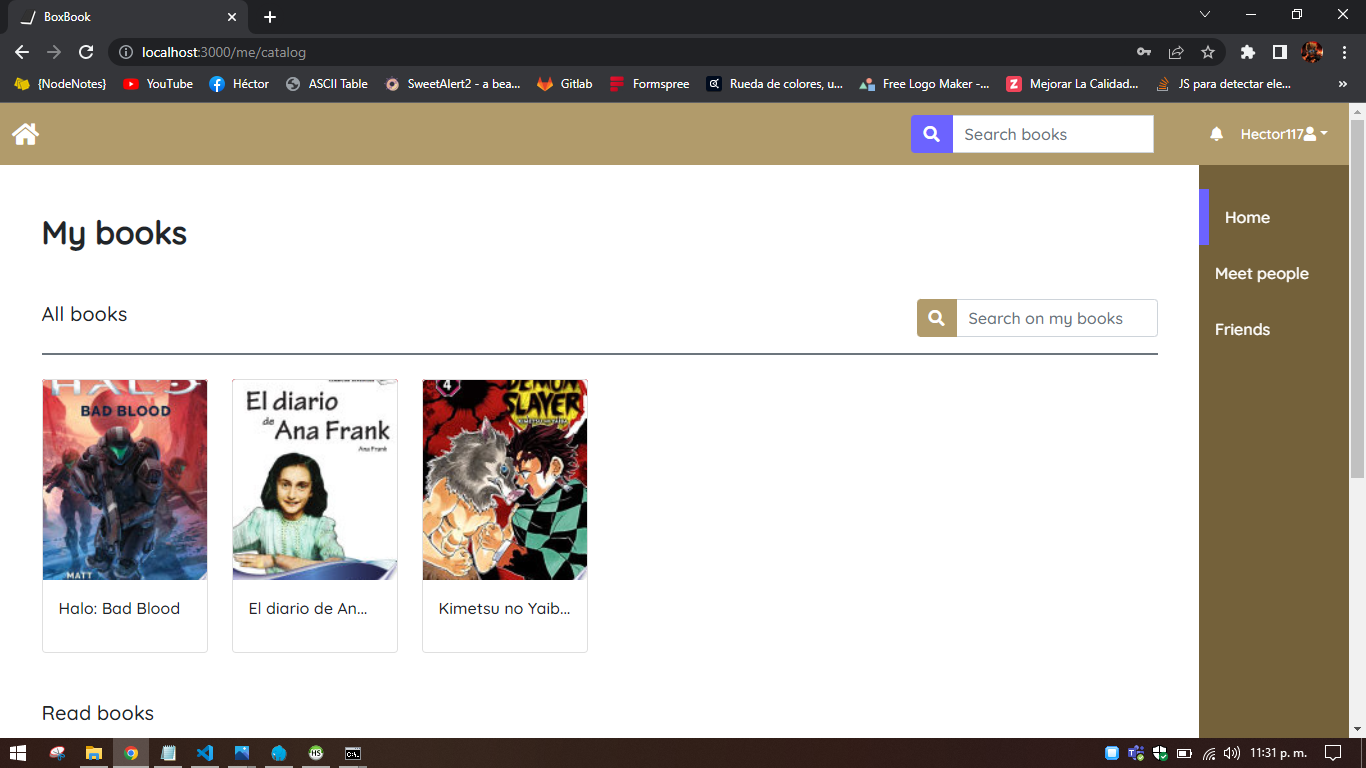
Task: Open the command prompt taskbar icon
Action: coord(353,753)
